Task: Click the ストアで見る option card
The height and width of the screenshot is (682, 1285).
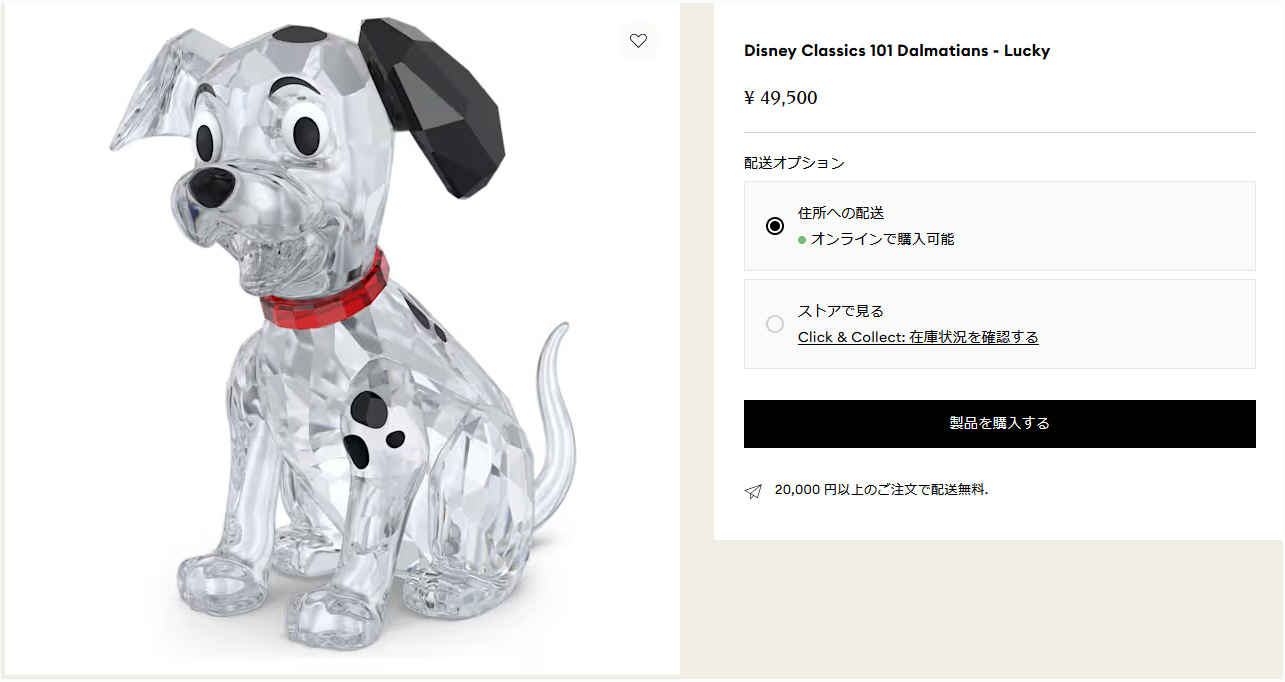Action: coord(999,324)
